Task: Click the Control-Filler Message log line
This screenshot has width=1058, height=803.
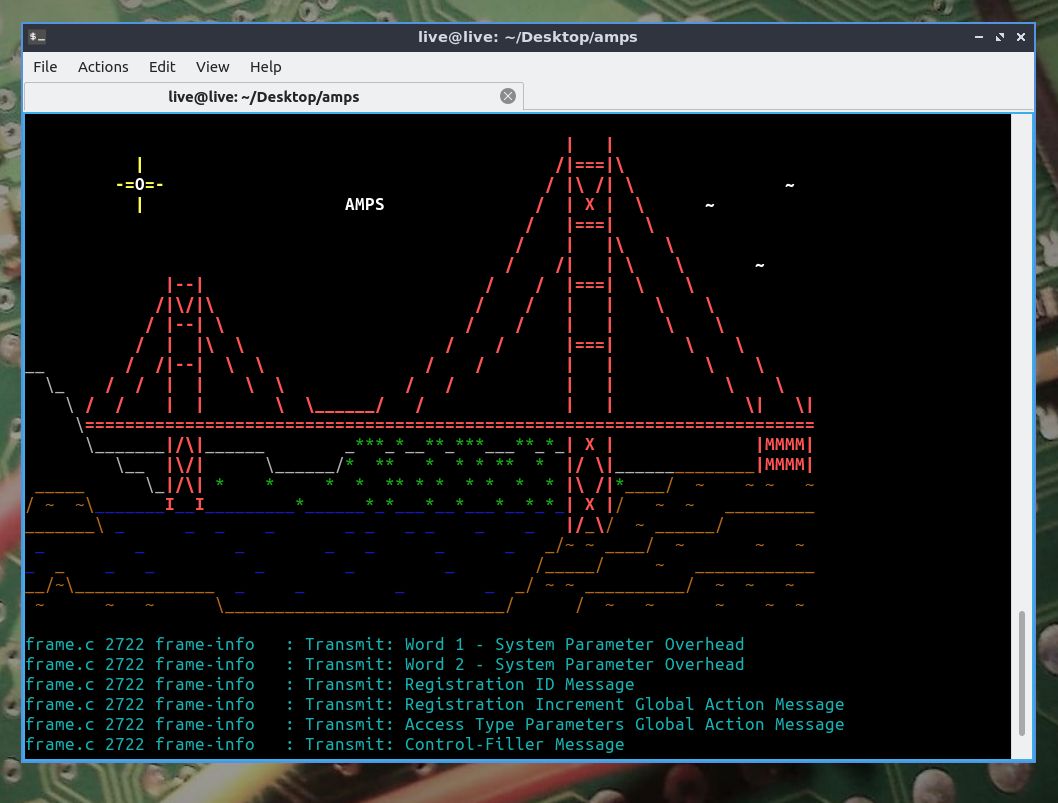Action: 325,744
